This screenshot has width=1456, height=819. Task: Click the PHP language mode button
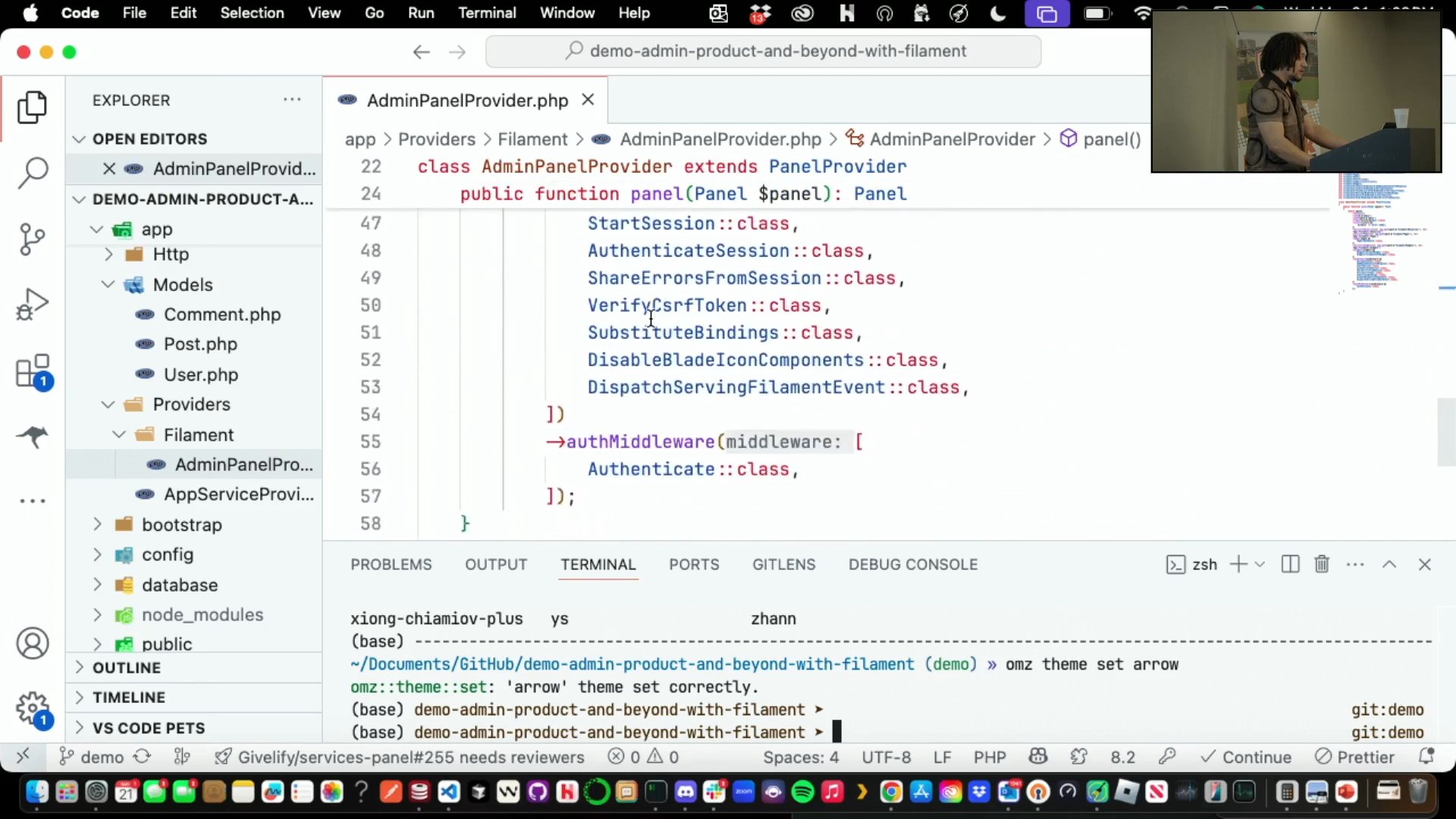[990, 757]
